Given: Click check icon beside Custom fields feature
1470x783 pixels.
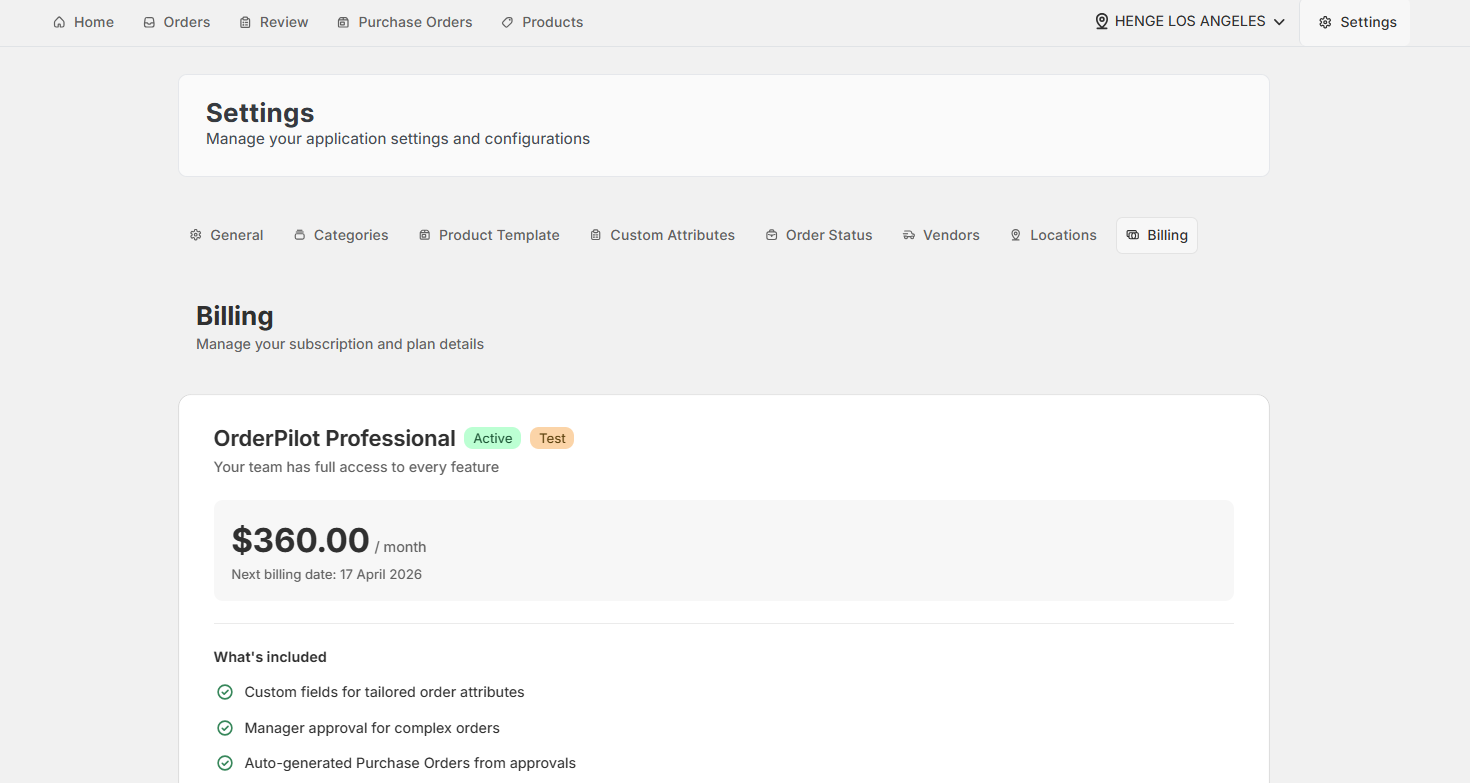Looking at the screenshot, I should [225, 692].
